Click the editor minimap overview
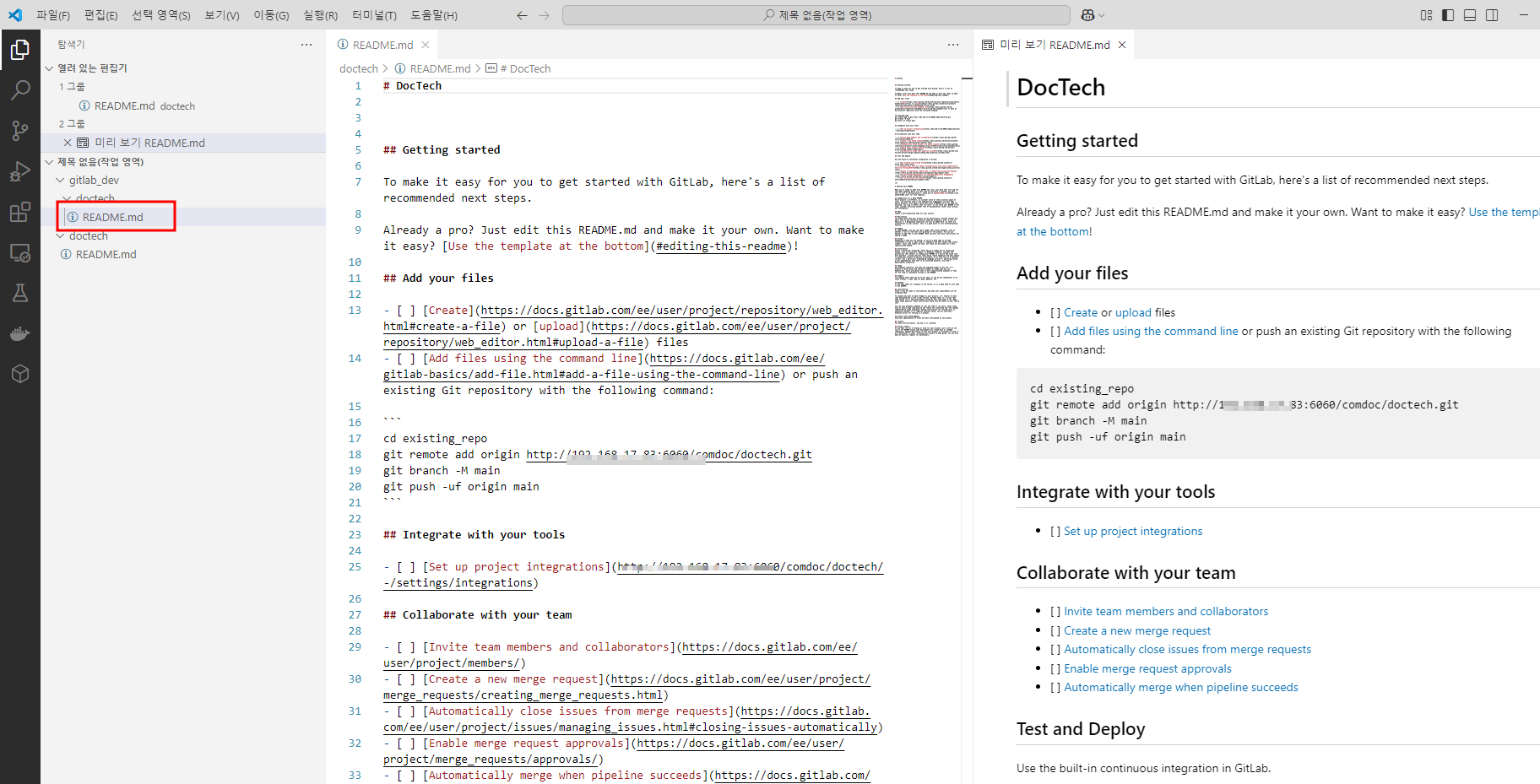1540x784 pixels. pyautogui.click(x=927, y=208)
